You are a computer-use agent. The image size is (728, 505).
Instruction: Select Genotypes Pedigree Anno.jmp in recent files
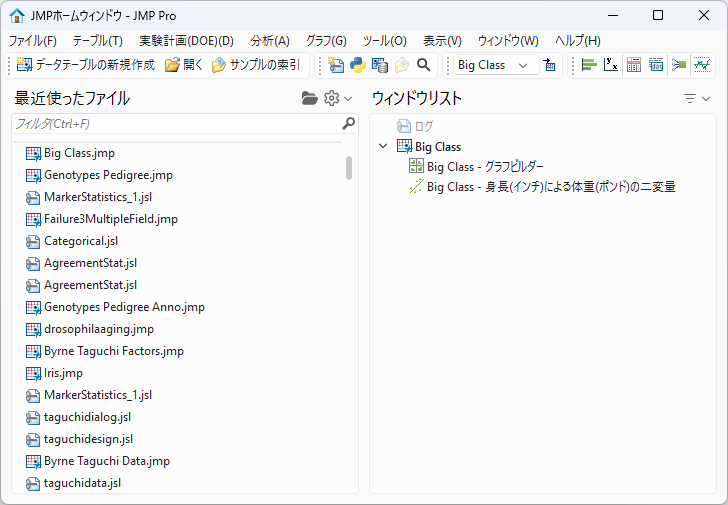point(124,307)
